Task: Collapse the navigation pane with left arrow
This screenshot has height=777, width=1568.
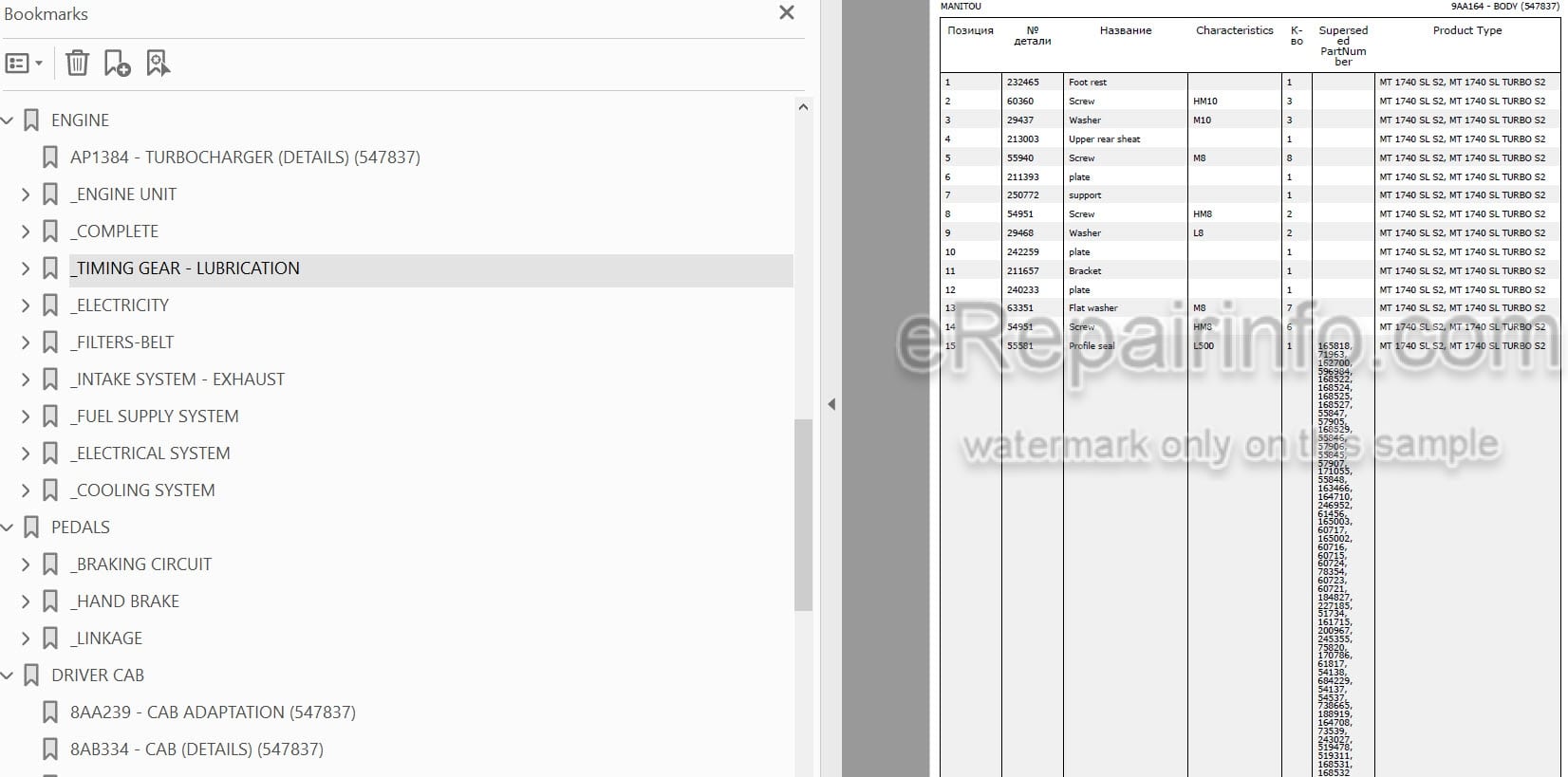Action: point(831,404)
